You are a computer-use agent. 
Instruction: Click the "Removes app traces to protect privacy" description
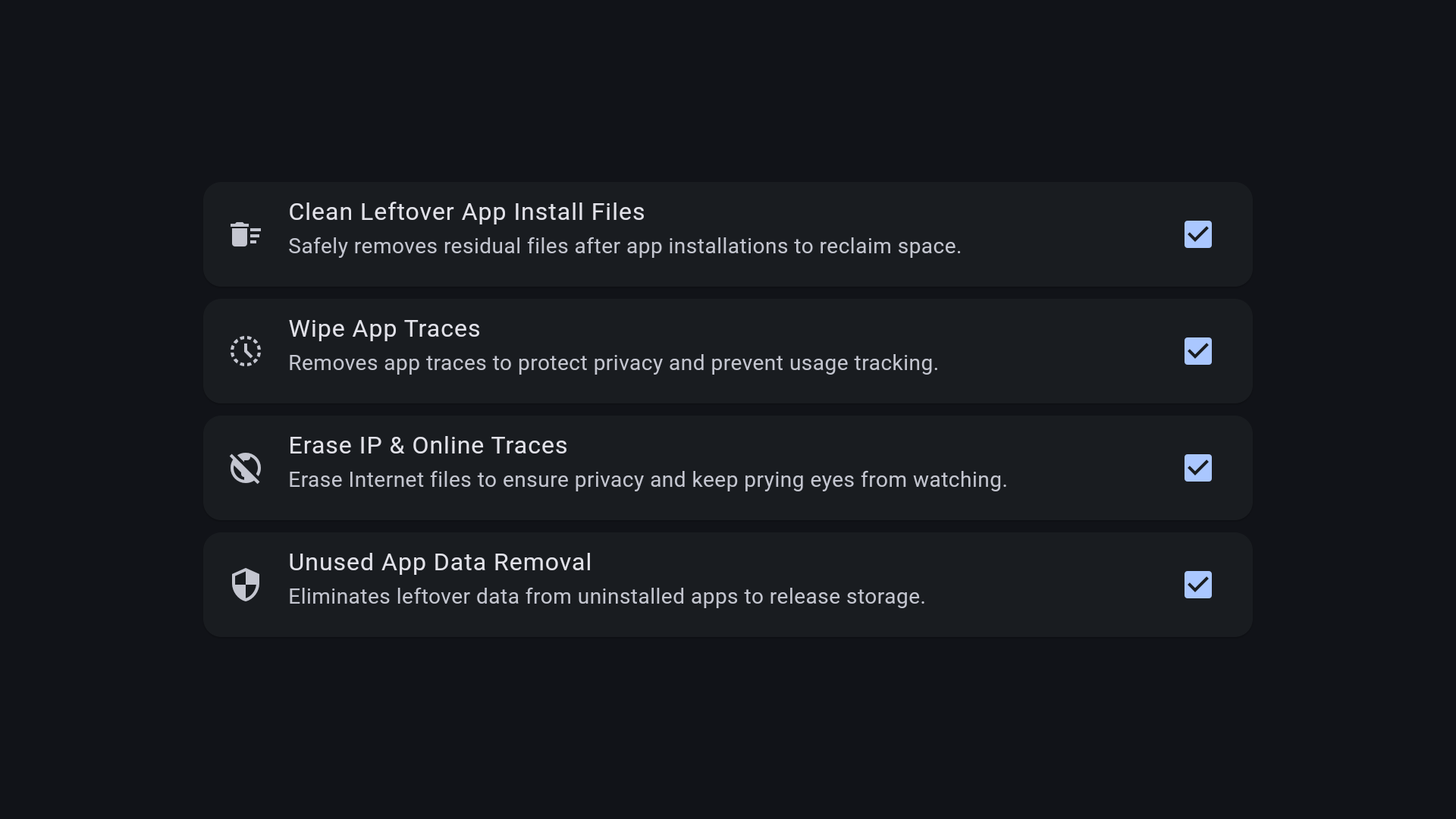(613, 363)
